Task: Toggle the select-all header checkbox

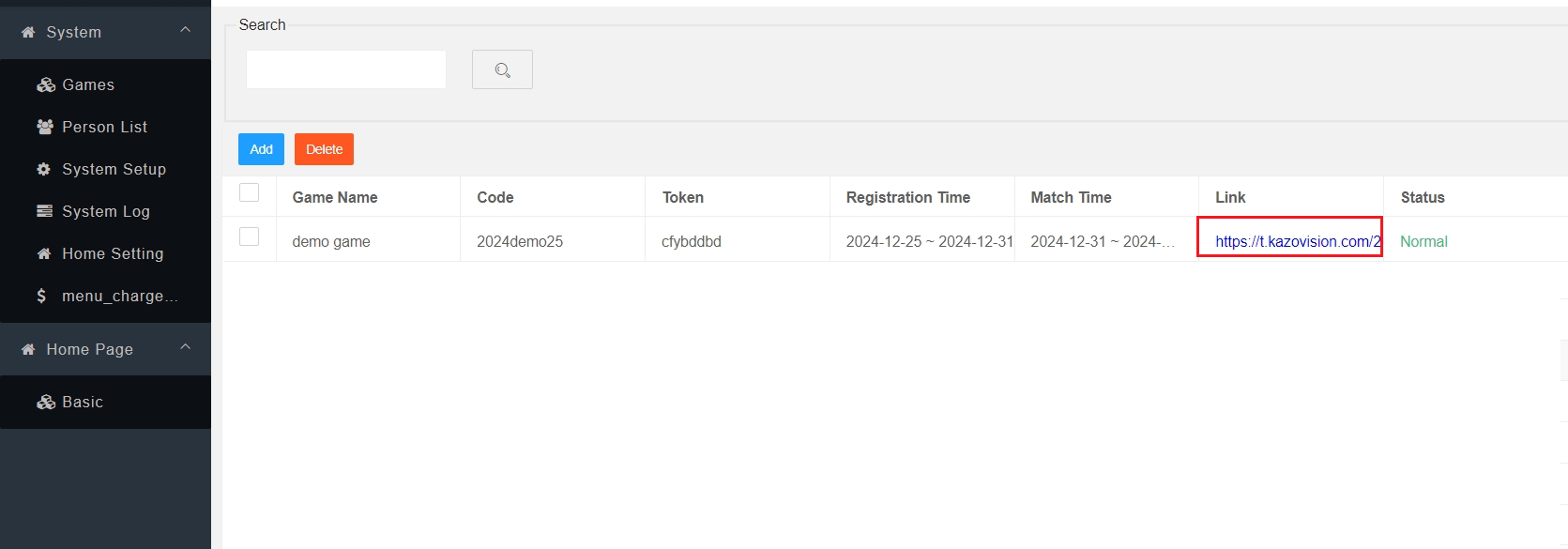Action: pyautogui.click(x=250, y=192)
